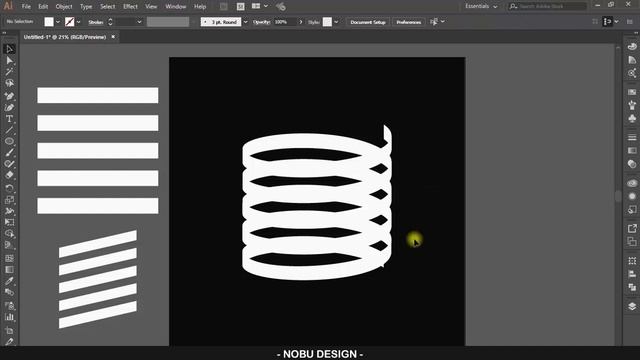This screenshot has width=640, height=360.
Task: Open the Asset Export panel icon
Action: click(632, 228)
